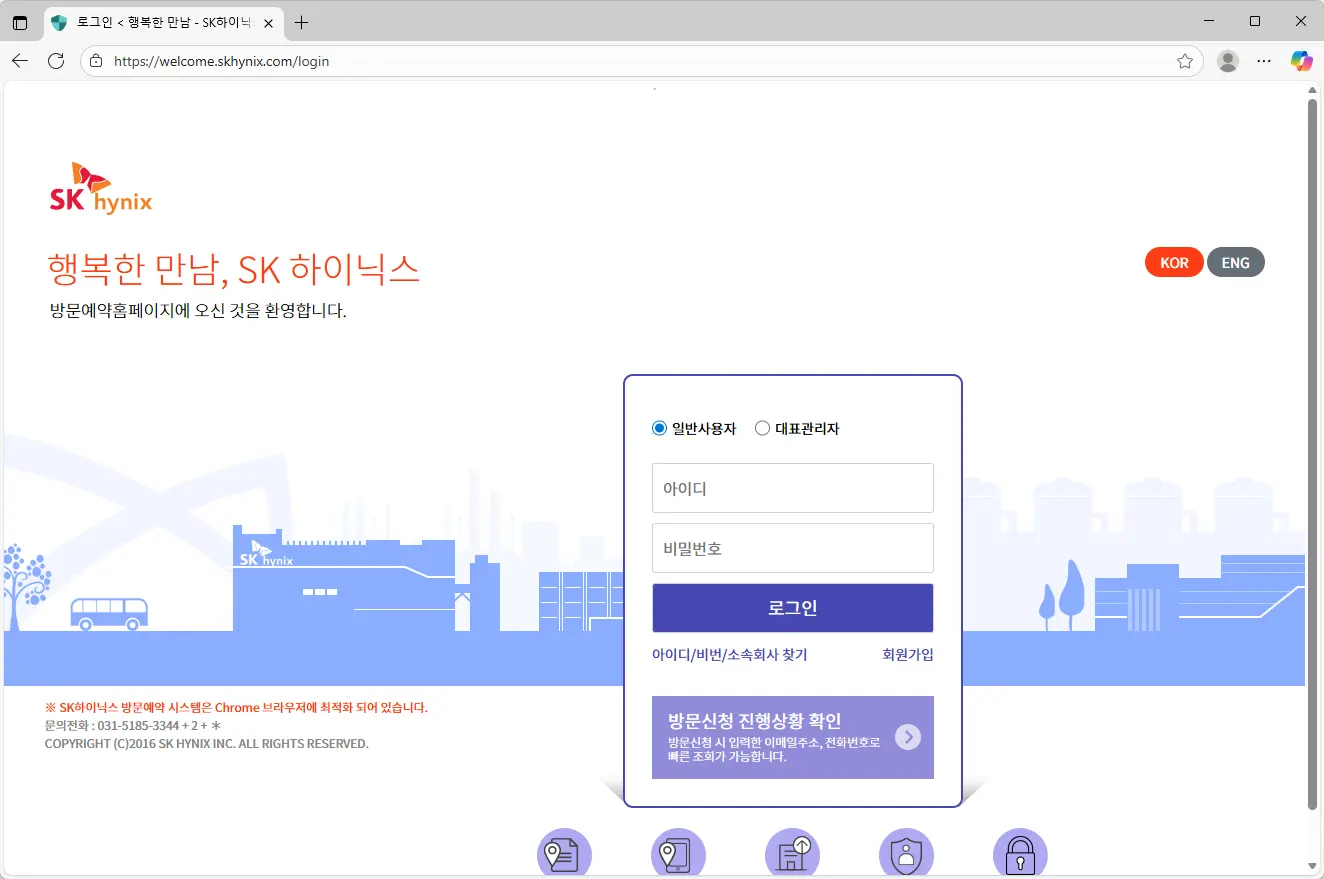Open the shield with person icon
1324x879 pixels.
(x=907, y=853)
